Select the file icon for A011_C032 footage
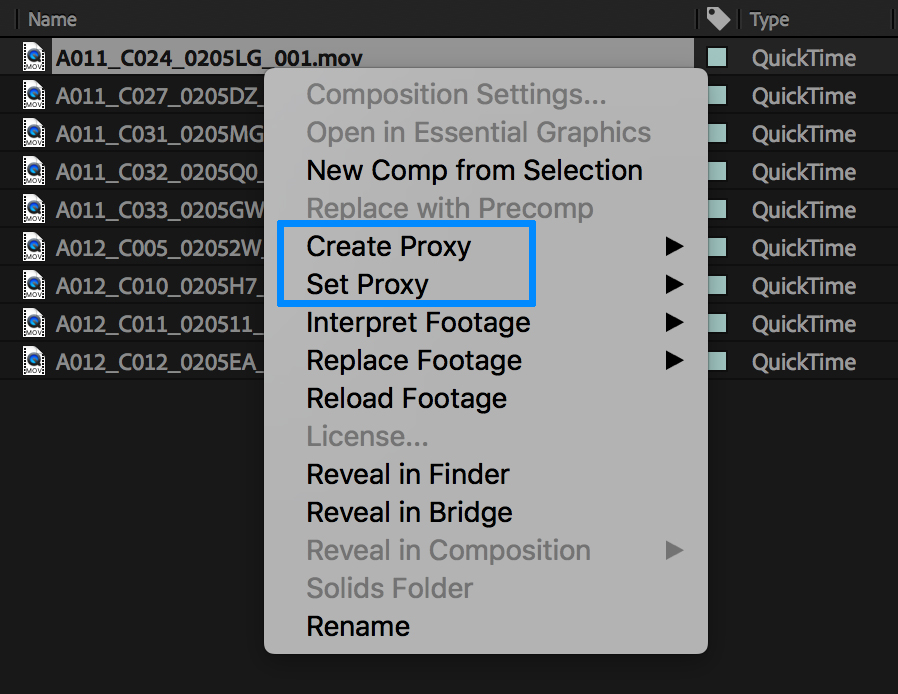This screenshot has height=694, width=898. coord(35,172)
